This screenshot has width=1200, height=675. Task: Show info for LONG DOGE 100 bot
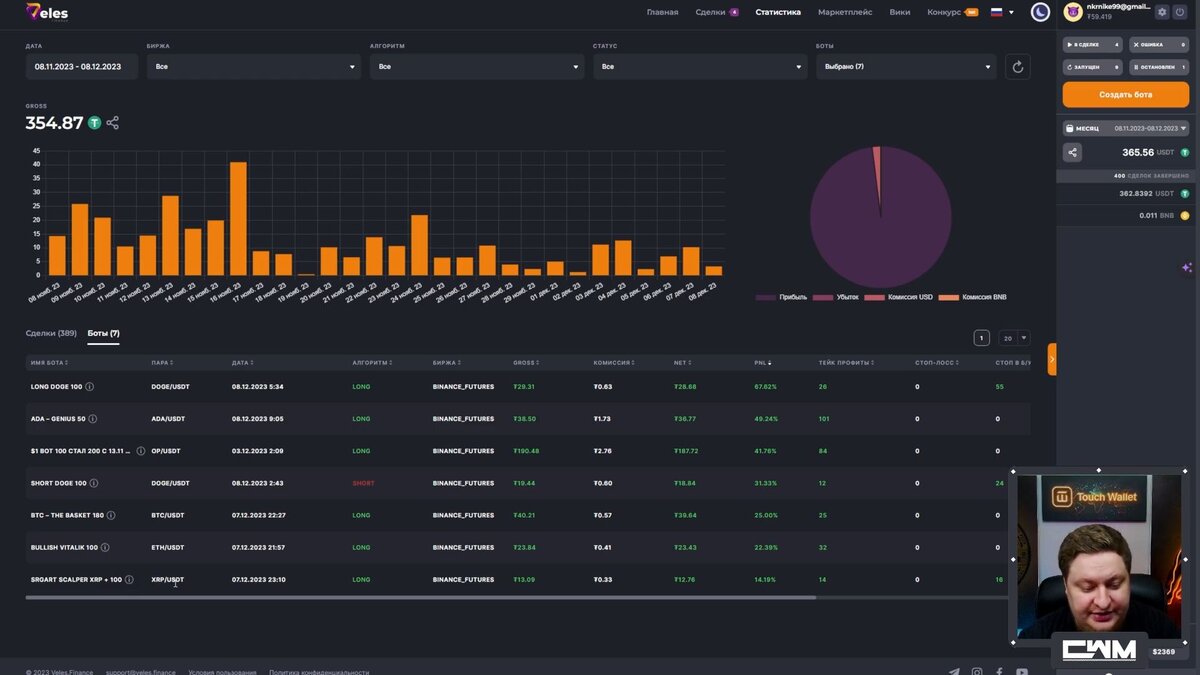(x=90, y=387)
